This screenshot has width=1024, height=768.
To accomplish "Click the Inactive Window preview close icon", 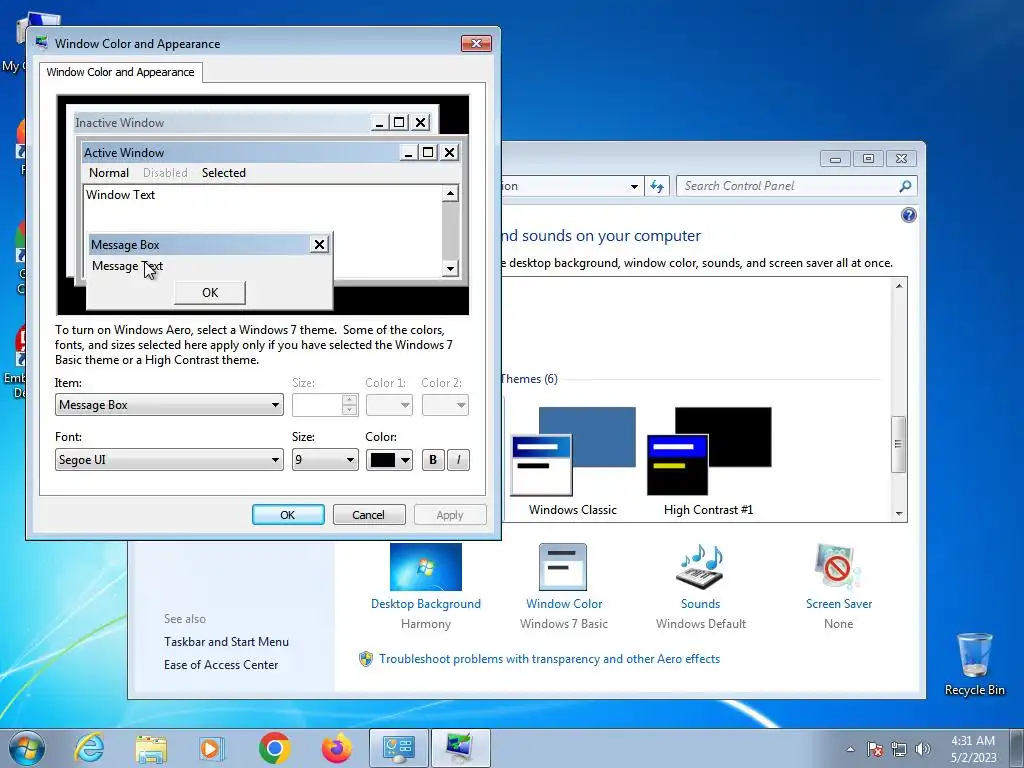I will click(421, 122).
